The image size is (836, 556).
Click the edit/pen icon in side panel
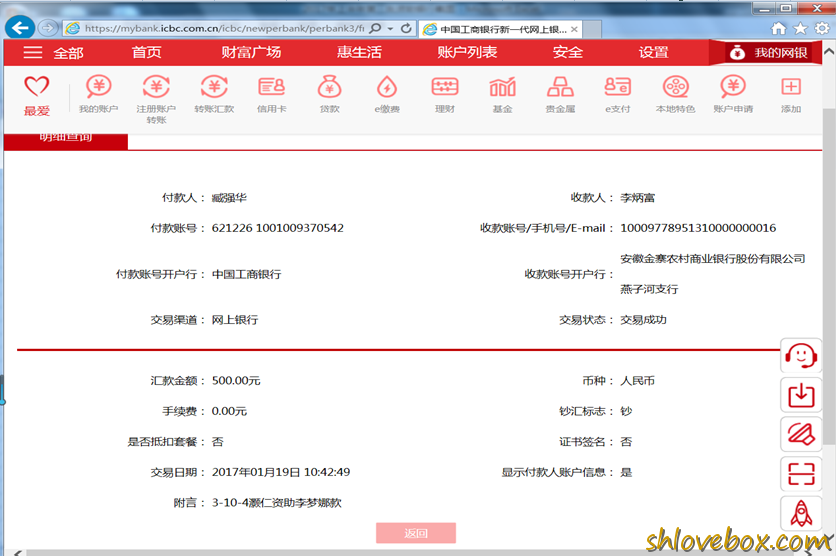[801, 434]
